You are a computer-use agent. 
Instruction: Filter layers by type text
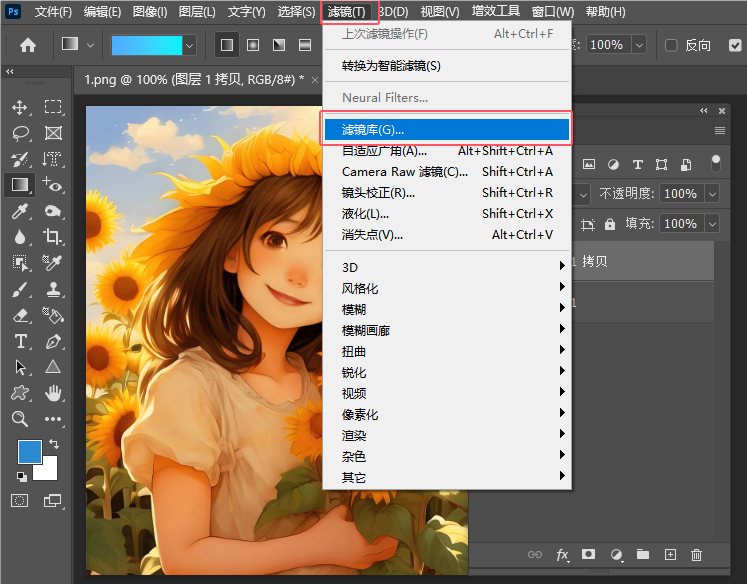(x=637, y=165)
